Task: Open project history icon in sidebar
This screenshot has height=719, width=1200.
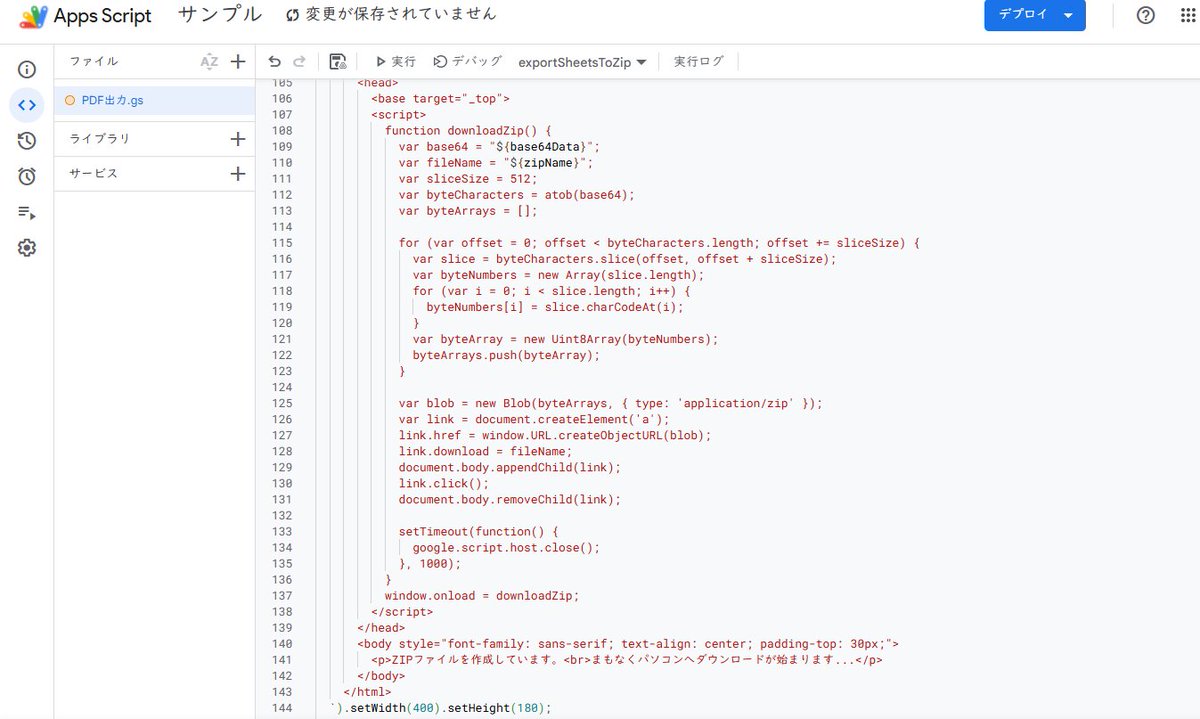Action: 27,141
